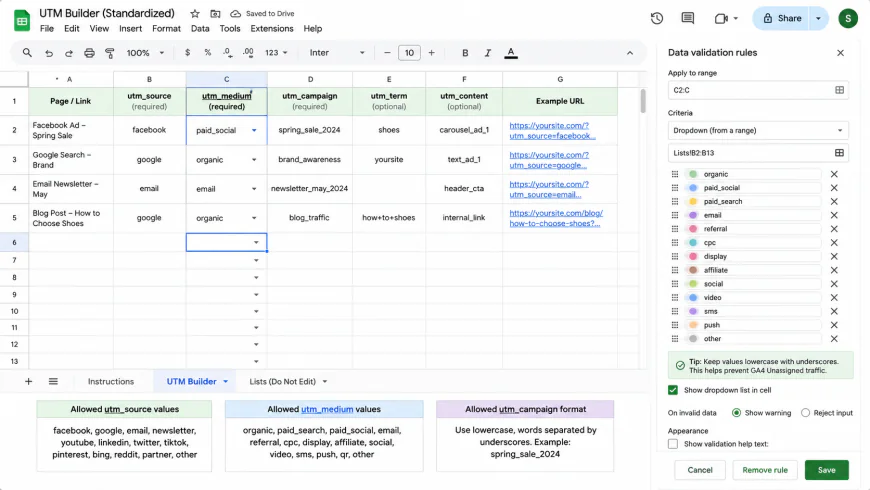Click drag handle of referral item
Viewport: 870px width, 490px height.
tap(675, 229)
